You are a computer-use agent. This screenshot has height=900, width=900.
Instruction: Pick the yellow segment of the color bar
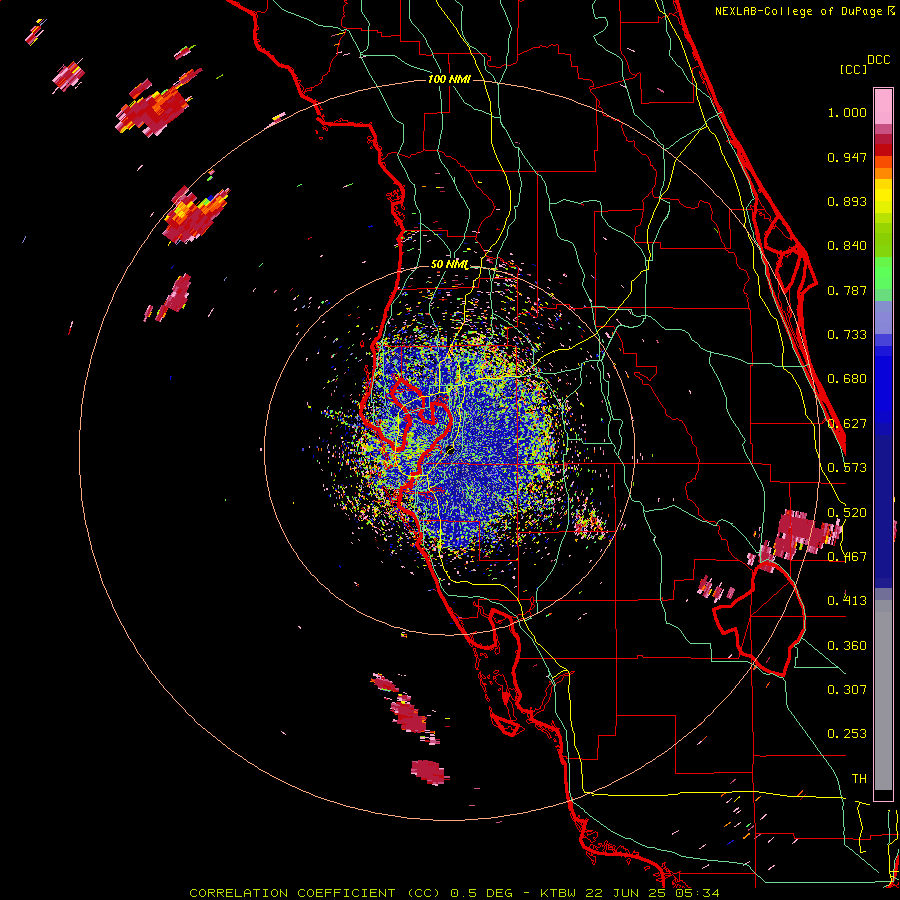click(x=883, y=196)
